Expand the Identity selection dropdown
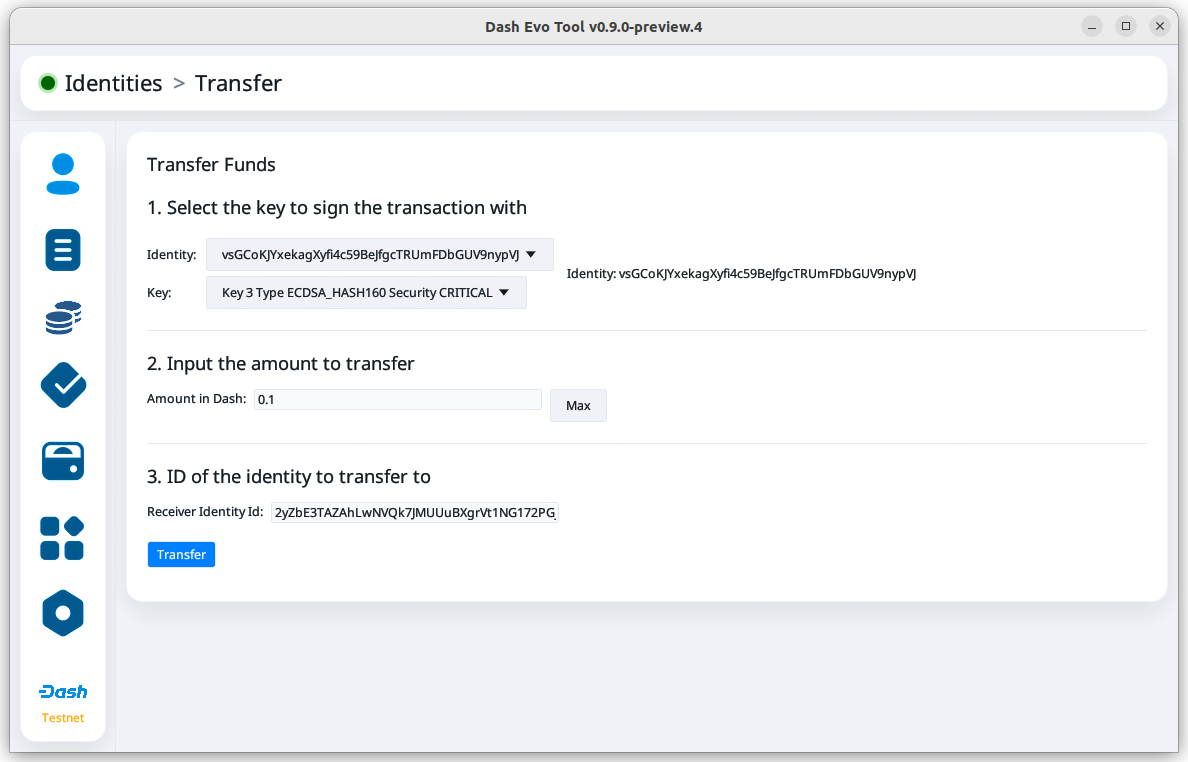 pyautogui.click(x=379, y=254)
